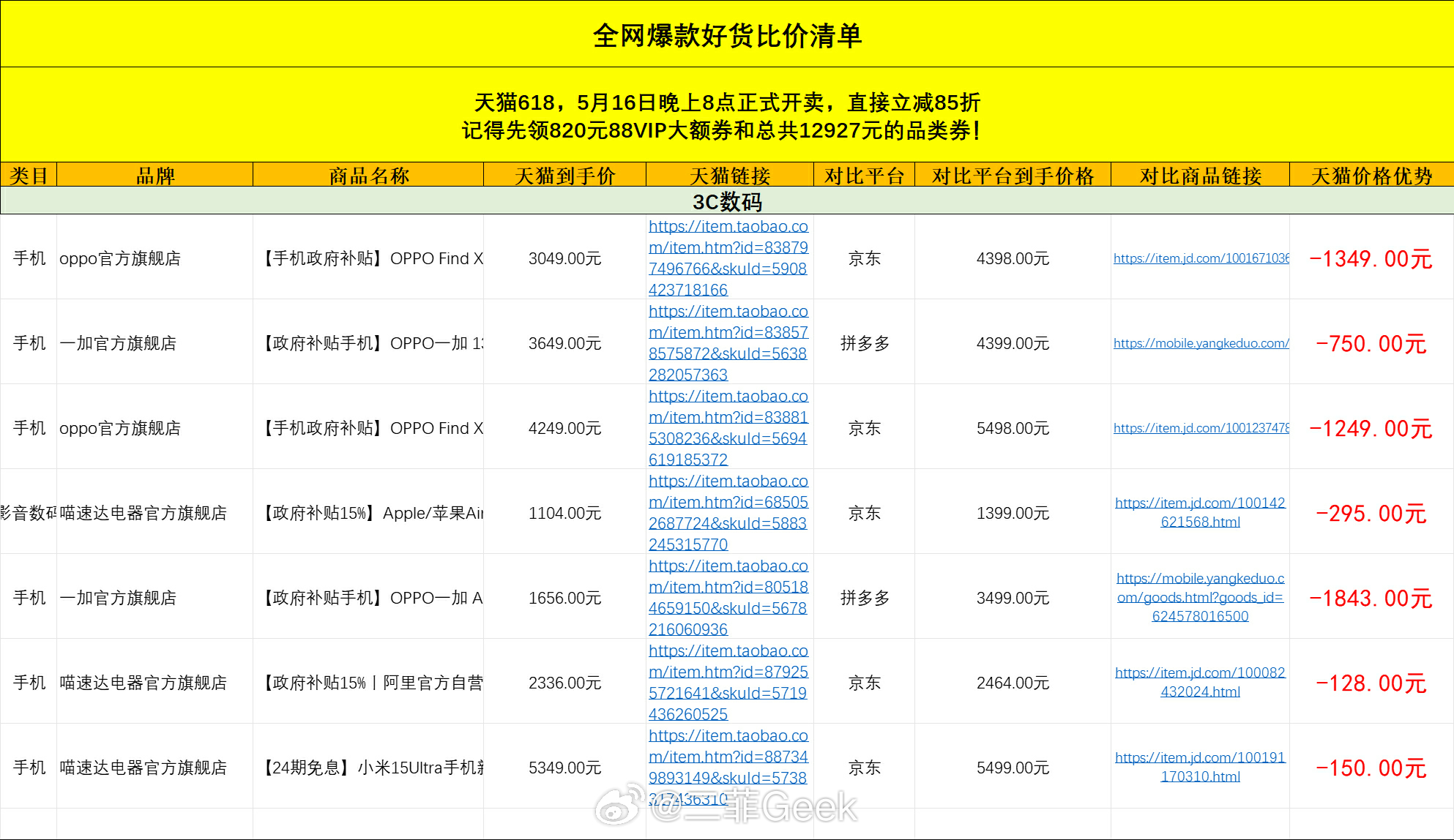Select price advantage −750.00元
Screen dimensions: 1454x840
pyautogui.click(x=1371, y=343)
